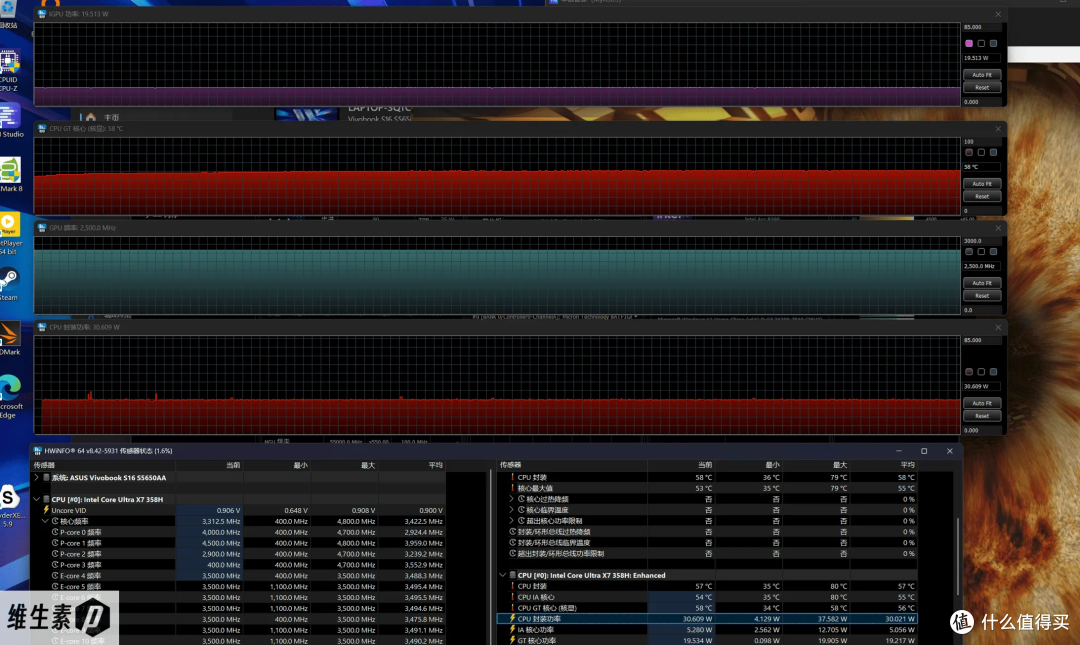Open the CPU-Z desktop shortcut
The height and width of the screenshot is (645, 1080).
click(x=9, y=71)
